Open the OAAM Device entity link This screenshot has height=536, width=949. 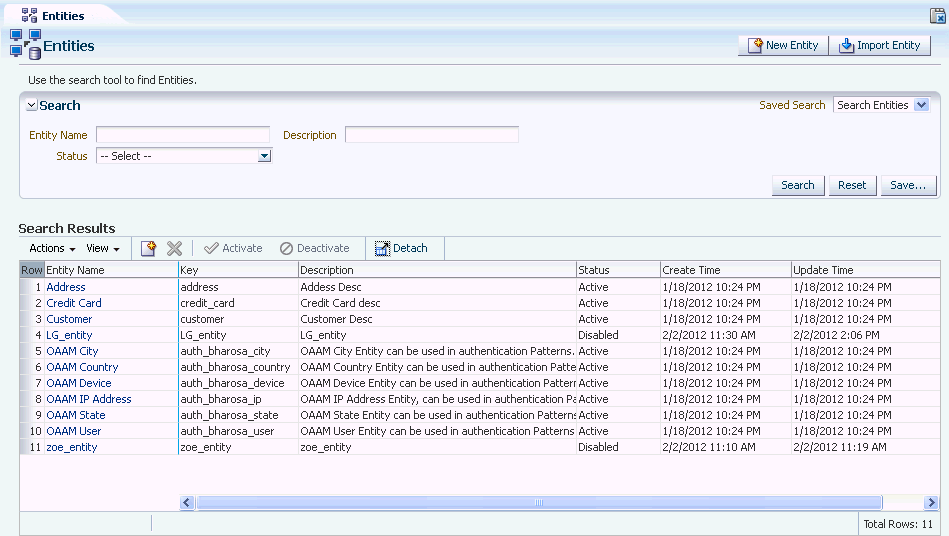pos(79,383)
